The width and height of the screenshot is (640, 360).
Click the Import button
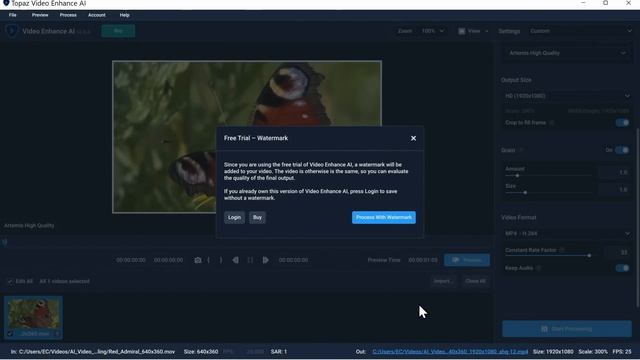click(443, 281)
